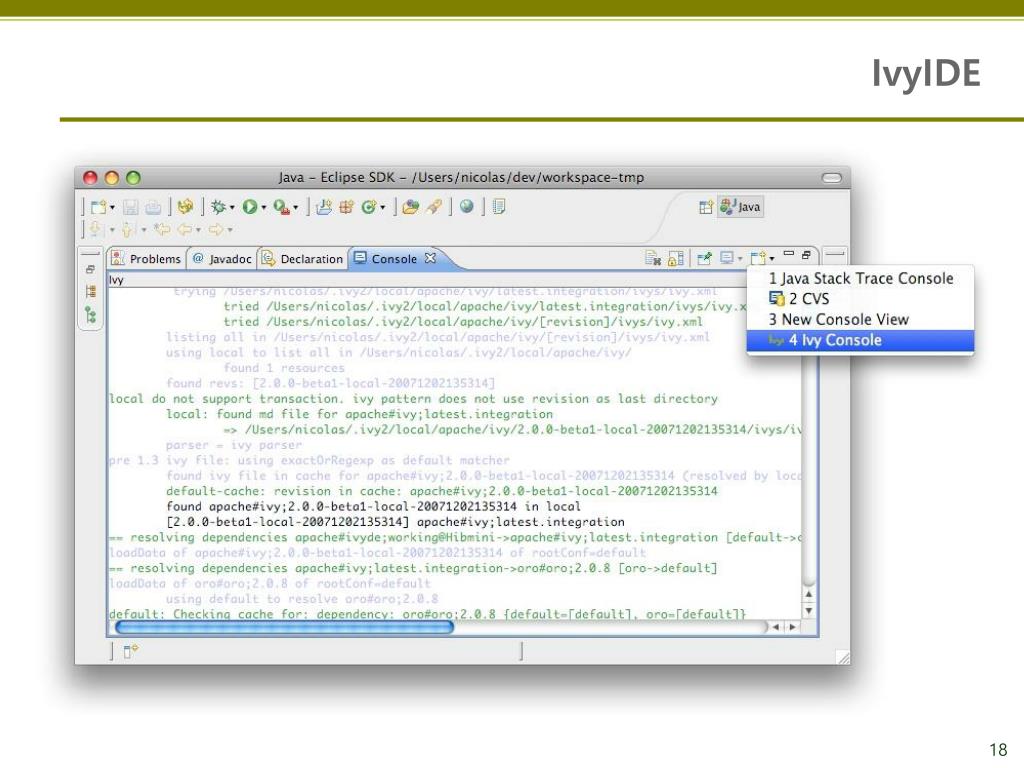The width and height of the screenshot is (1024, 768).
Task: Maximize the Console view panel
Action: [x=807, y=255]
